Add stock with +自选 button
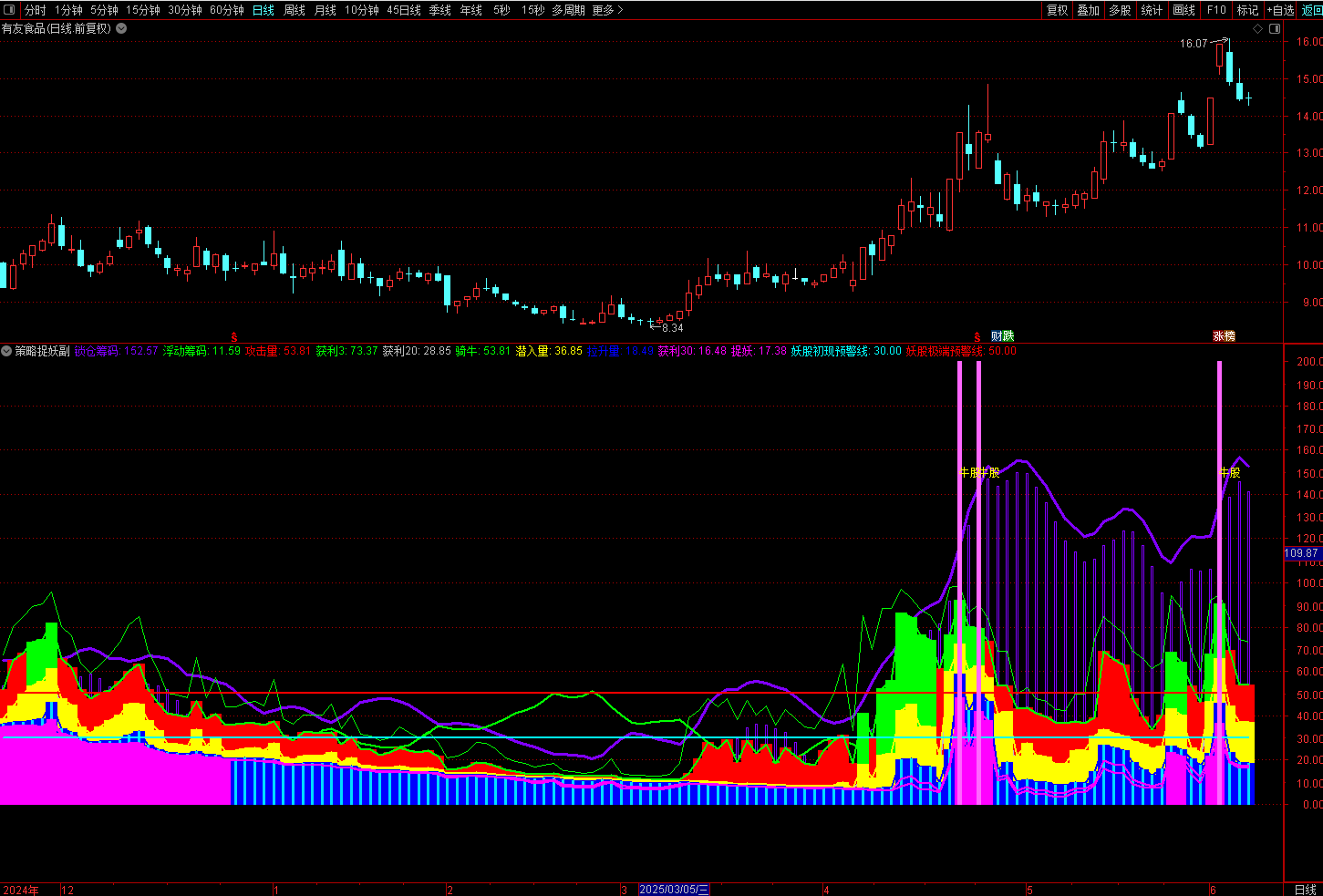1323x896 pixels. coord(1281,10)
